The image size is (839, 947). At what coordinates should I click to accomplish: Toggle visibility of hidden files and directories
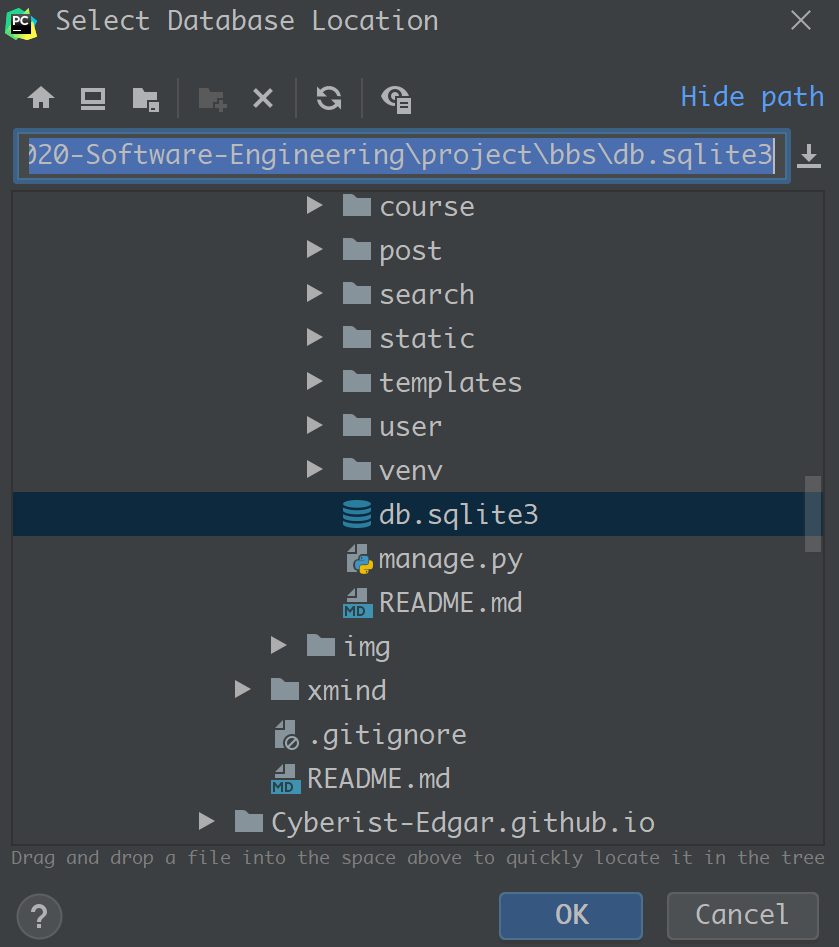(395, 97)
